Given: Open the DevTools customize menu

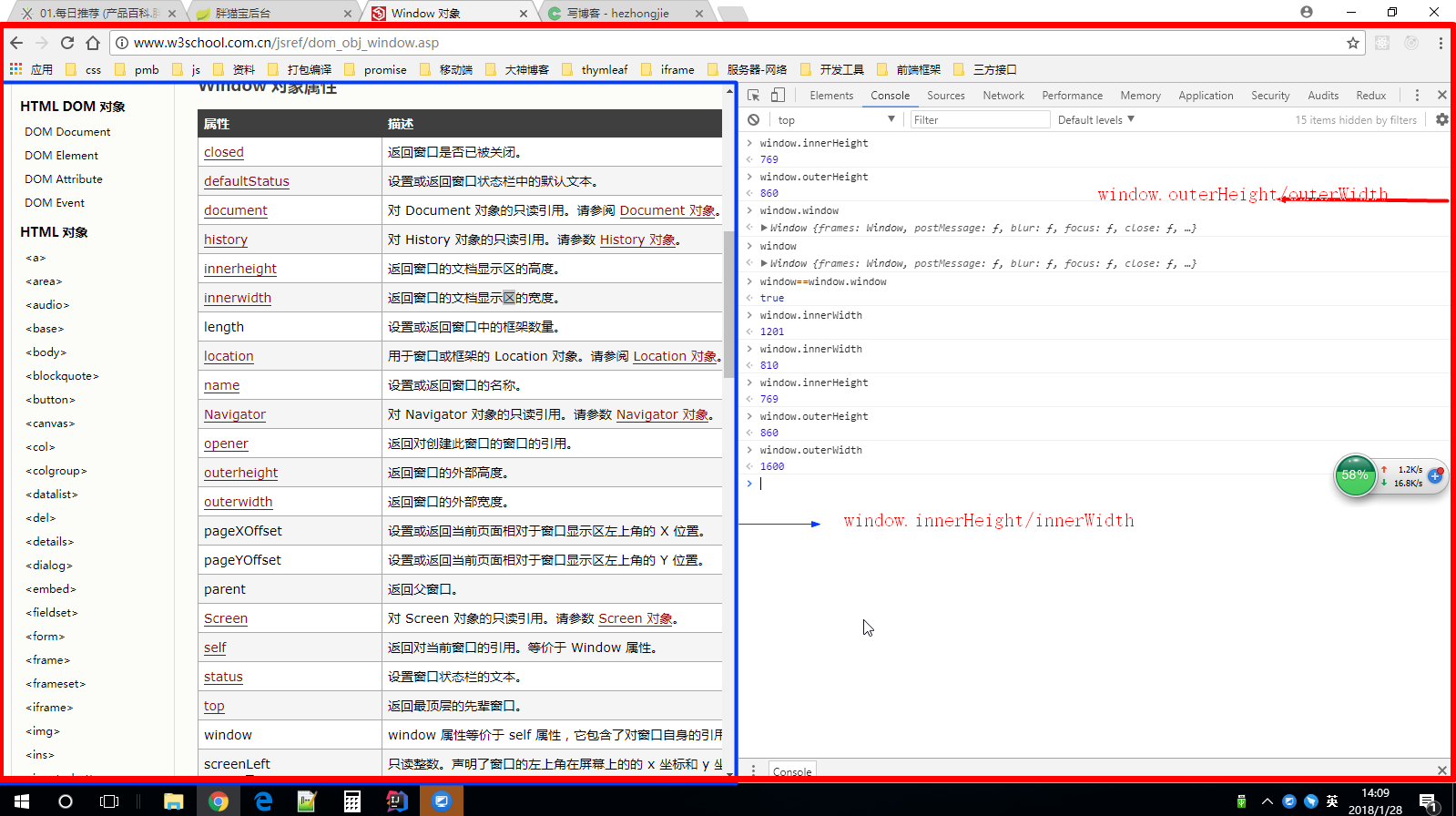Looking at the screenshot, I should (x=1417, y=95).
